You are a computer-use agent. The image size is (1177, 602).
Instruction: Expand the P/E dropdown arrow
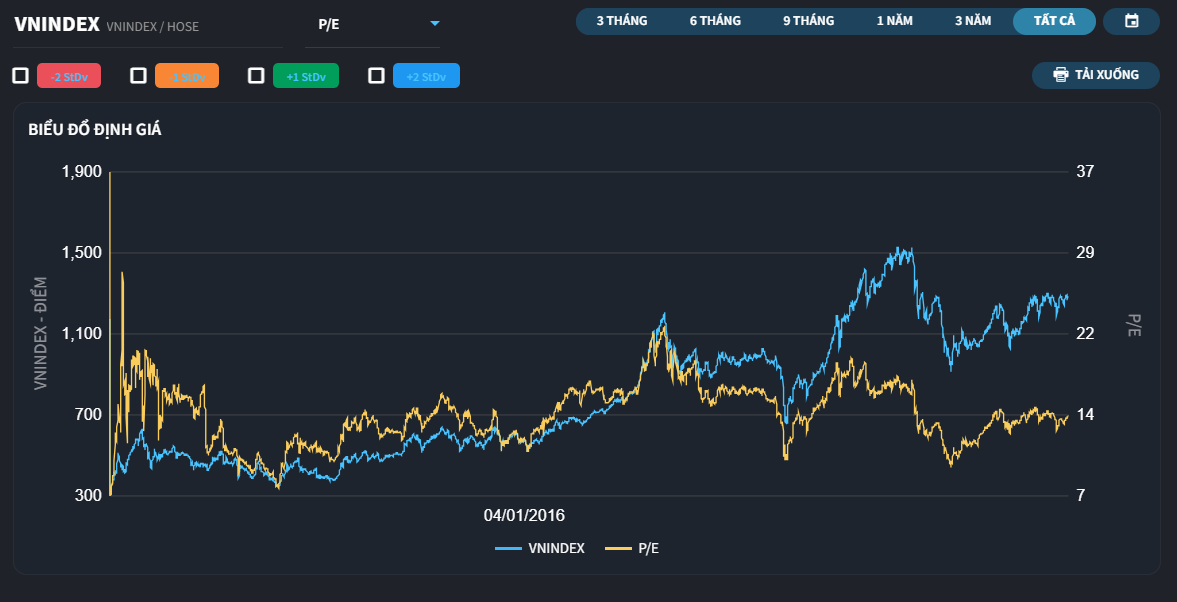pyautogui.click(x=434, y=23)
